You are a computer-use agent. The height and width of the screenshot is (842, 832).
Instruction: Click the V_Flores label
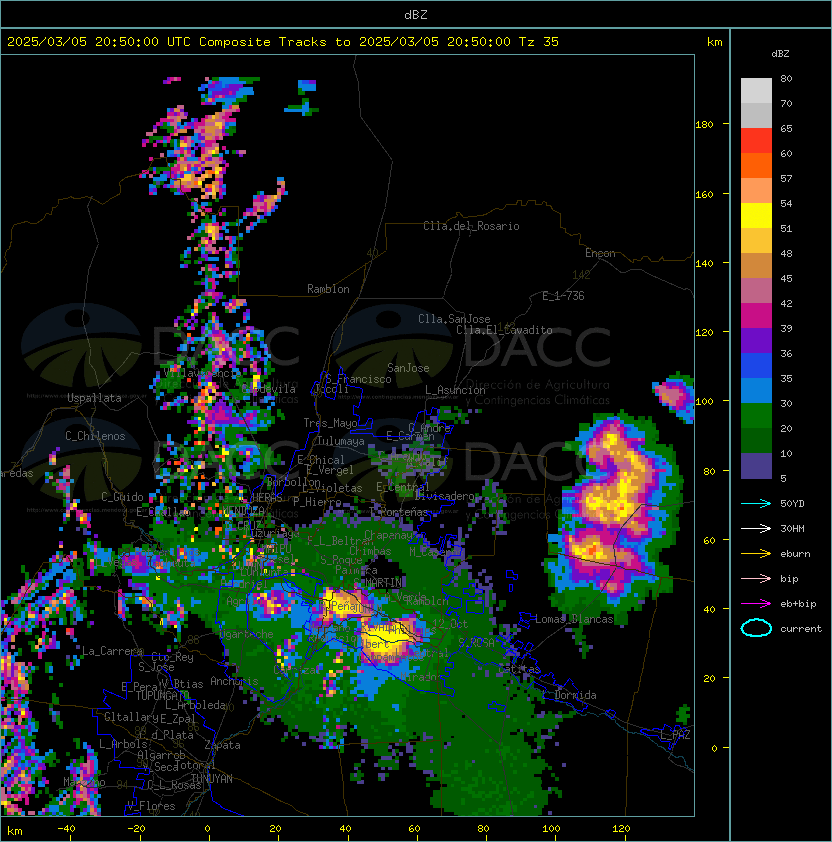coord(151,806)
